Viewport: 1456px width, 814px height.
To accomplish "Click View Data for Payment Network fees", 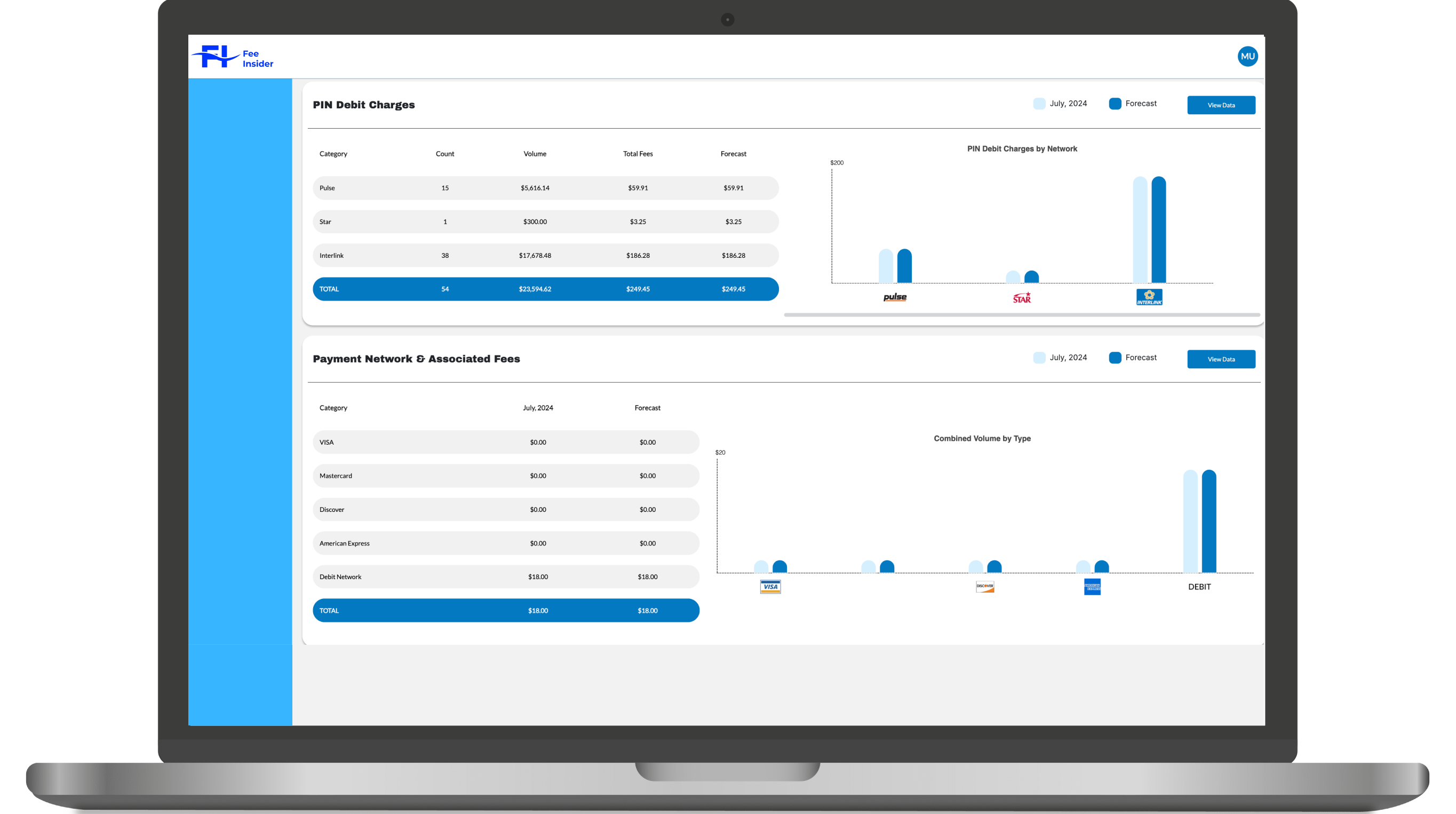I will (x=1221, y=360).
